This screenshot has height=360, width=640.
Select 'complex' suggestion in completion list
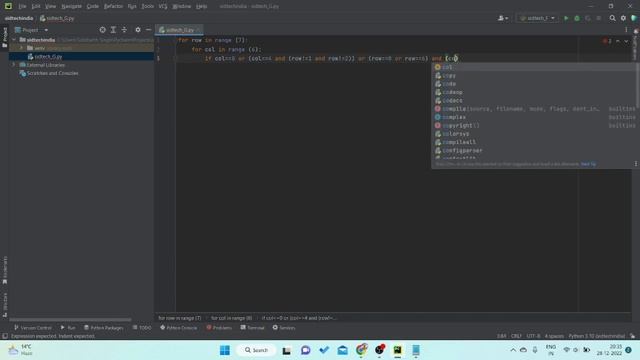(x=535, y=117)
